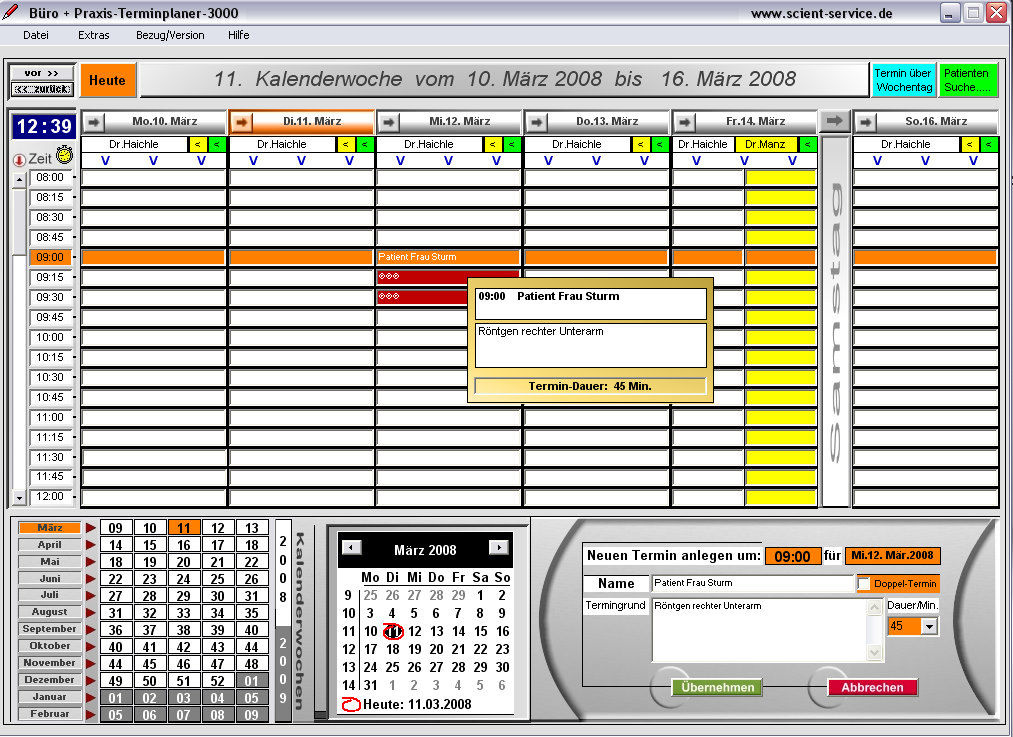This screenshot has width=1013, height=737.
Task: Click the Heute button
Action: point(108,80)
